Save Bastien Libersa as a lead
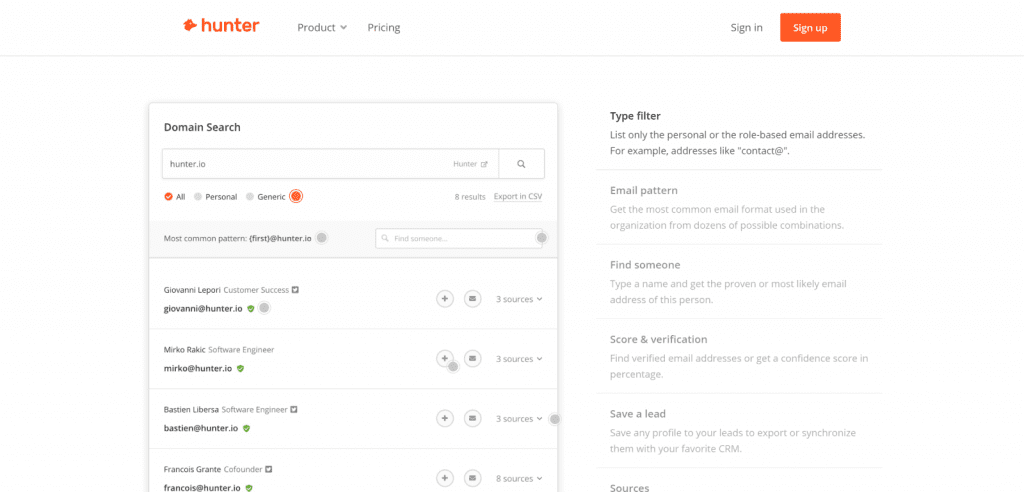Screen dimensions: 1024x492 [445, 418]
